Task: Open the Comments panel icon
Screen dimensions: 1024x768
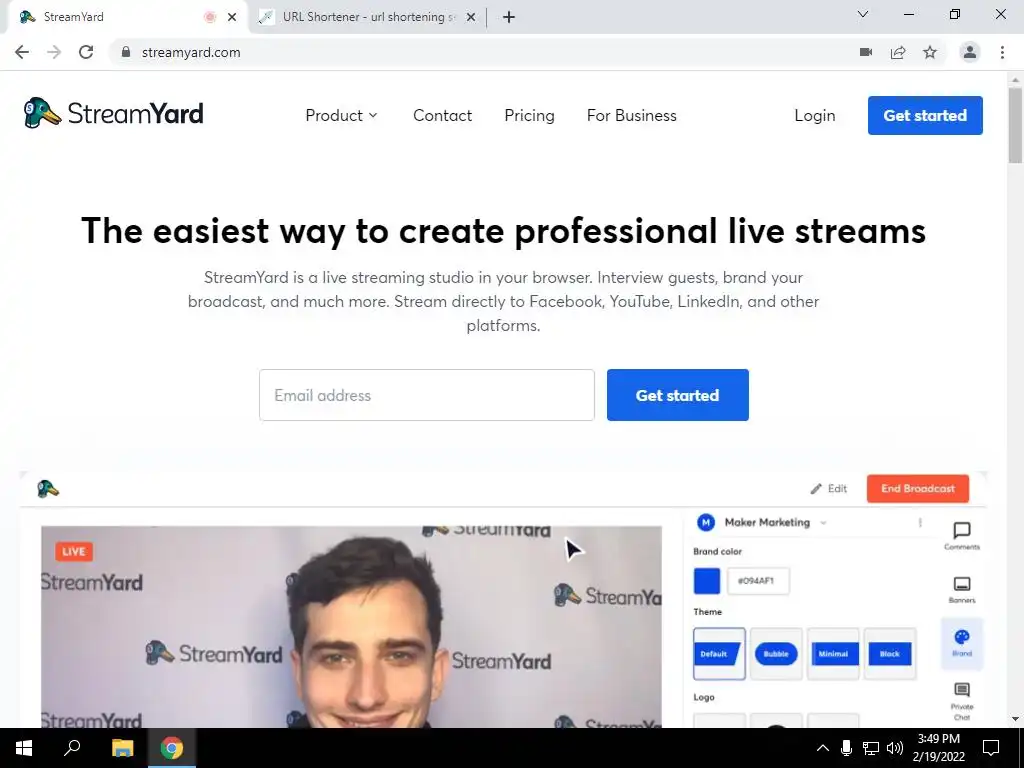Action: coord(962,536)
